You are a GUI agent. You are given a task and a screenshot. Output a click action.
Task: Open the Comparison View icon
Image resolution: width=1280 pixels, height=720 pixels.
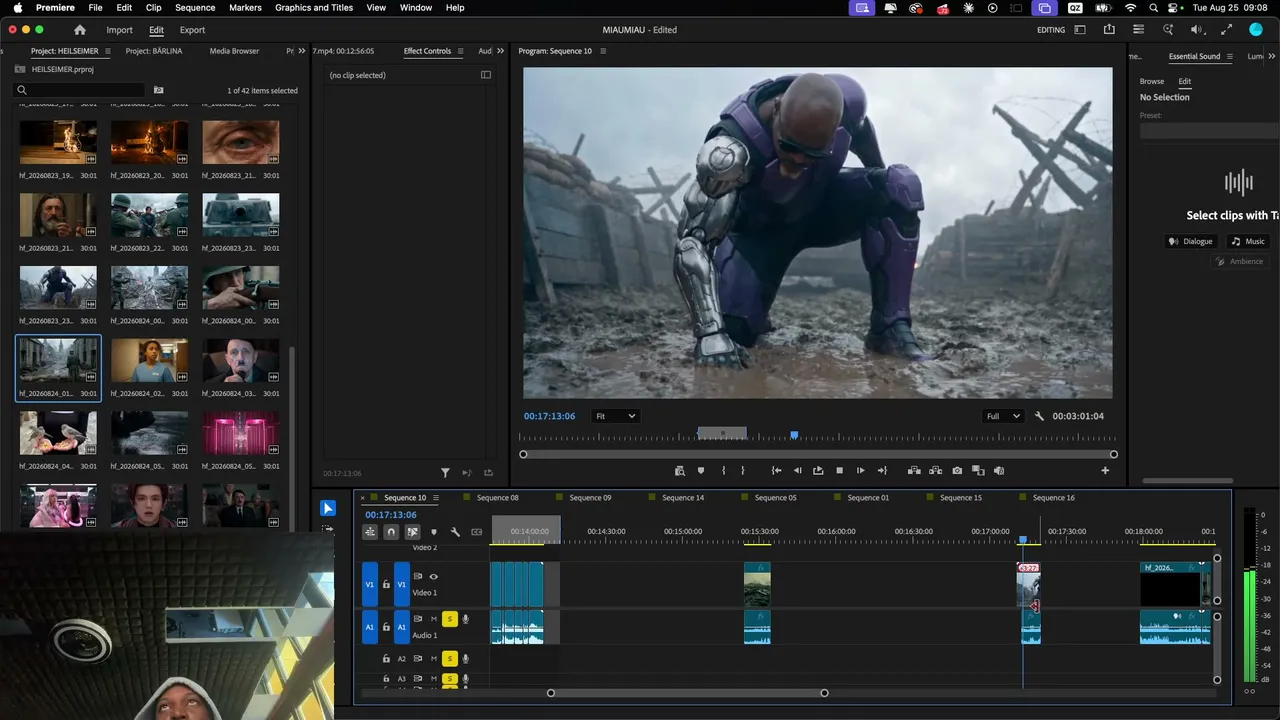click(978, 471)
